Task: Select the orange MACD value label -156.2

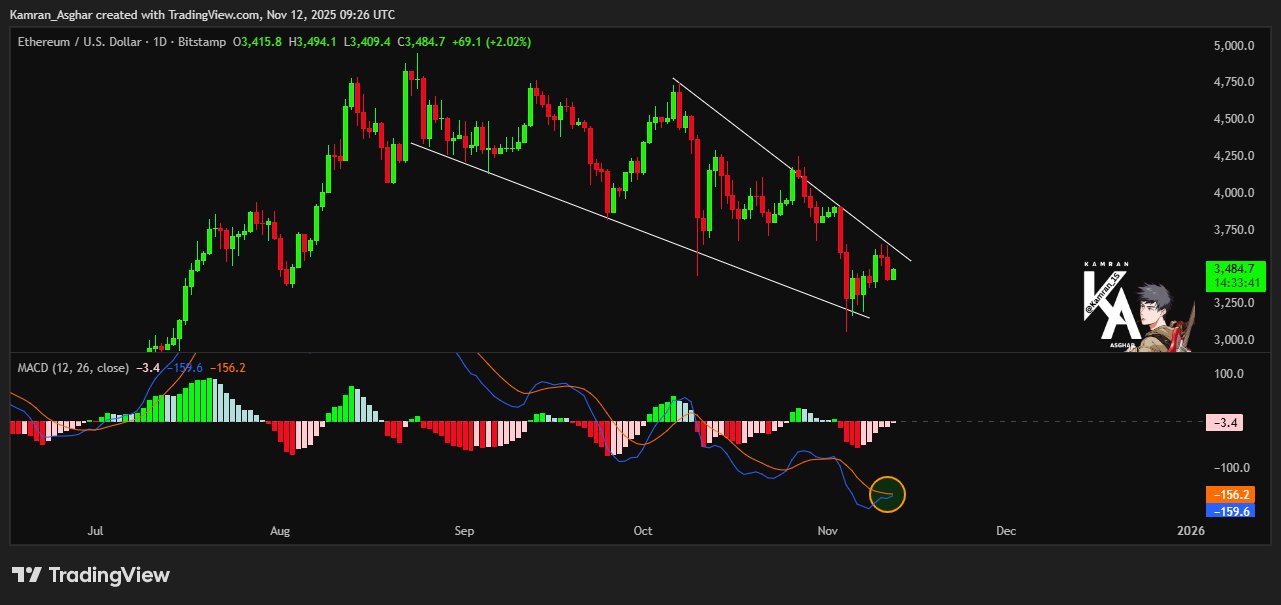Action: pos(1229,494)
